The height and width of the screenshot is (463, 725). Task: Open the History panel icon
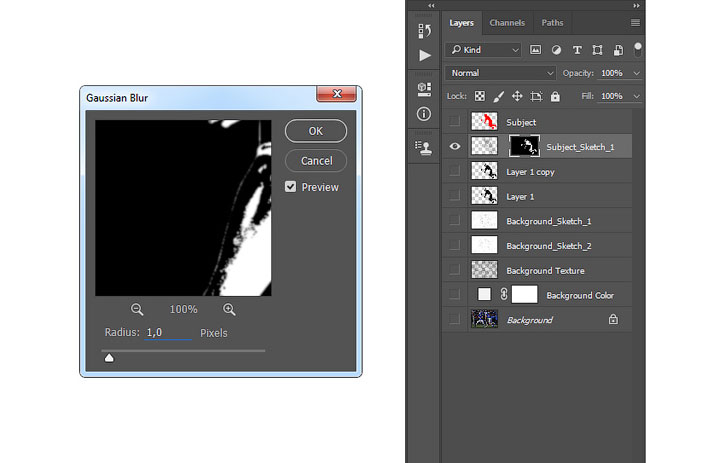[424, 31]
